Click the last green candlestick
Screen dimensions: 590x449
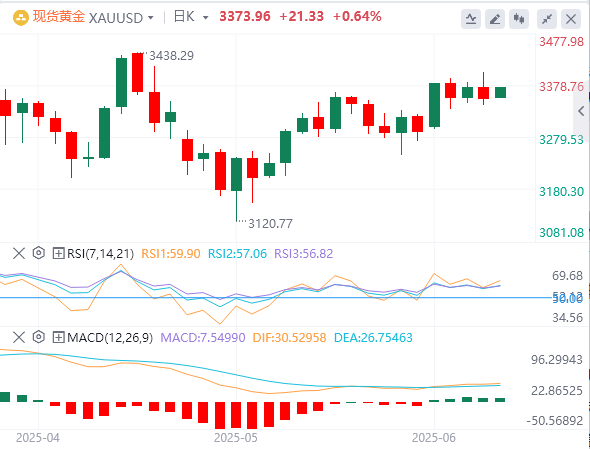tap(500, 92)
